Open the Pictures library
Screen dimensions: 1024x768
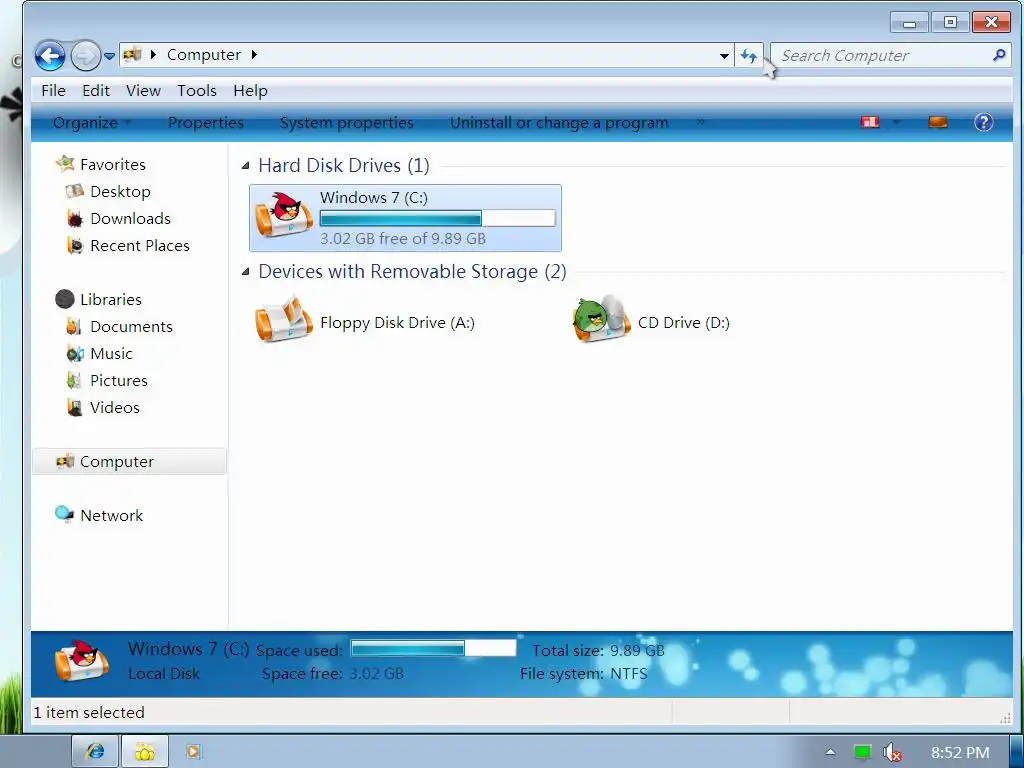(119, 381)
